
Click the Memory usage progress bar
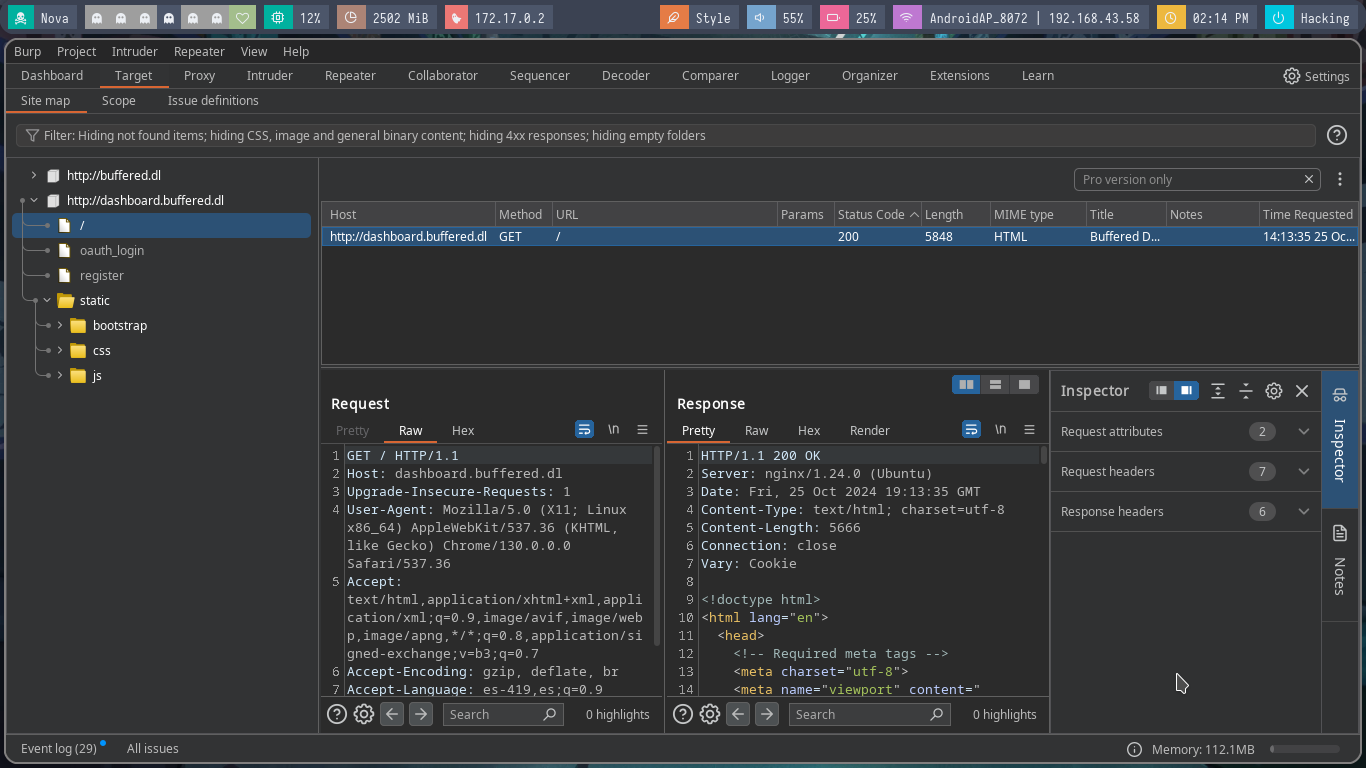[1304, 749]
